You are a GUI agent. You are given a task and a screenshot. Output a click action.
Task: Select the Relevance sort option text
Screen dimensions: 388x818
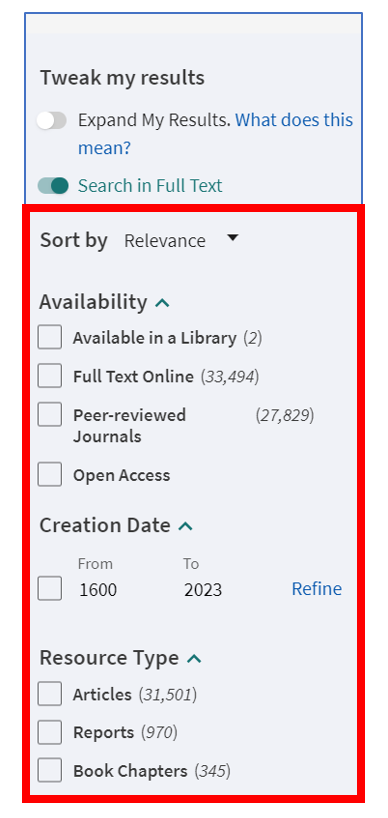click(165, 241)
